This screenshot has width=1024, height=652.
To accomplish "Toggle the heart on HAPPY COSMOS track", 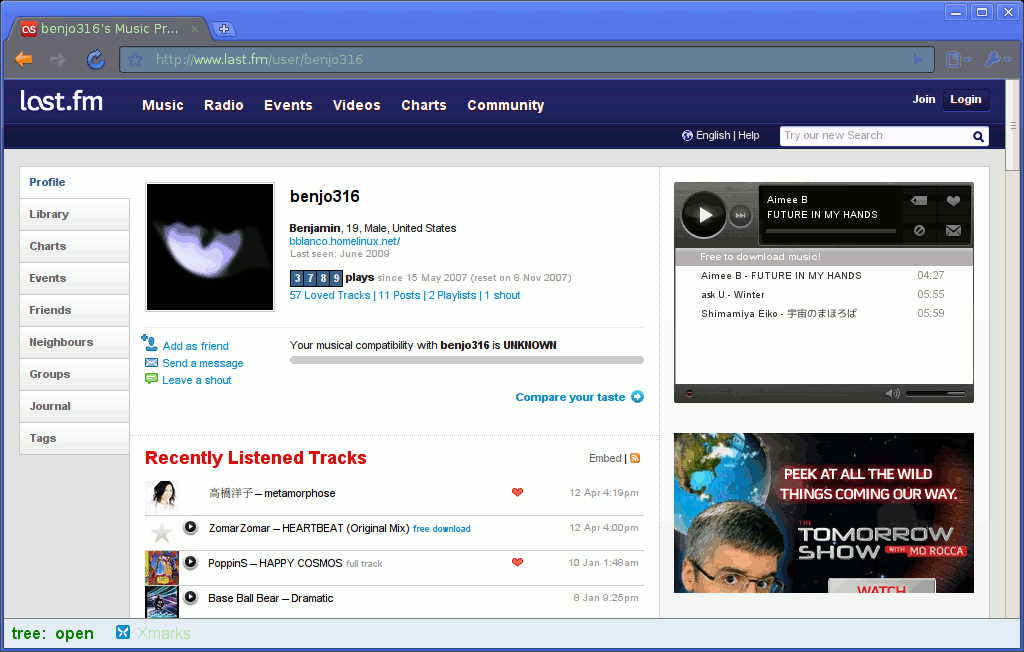I will pyautogui.click(x=517, y=563).
